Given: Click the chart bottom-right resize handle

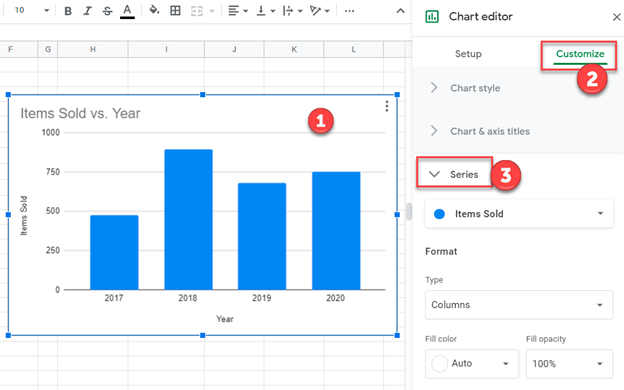Looking at the screenshot, I should point(397,335).
